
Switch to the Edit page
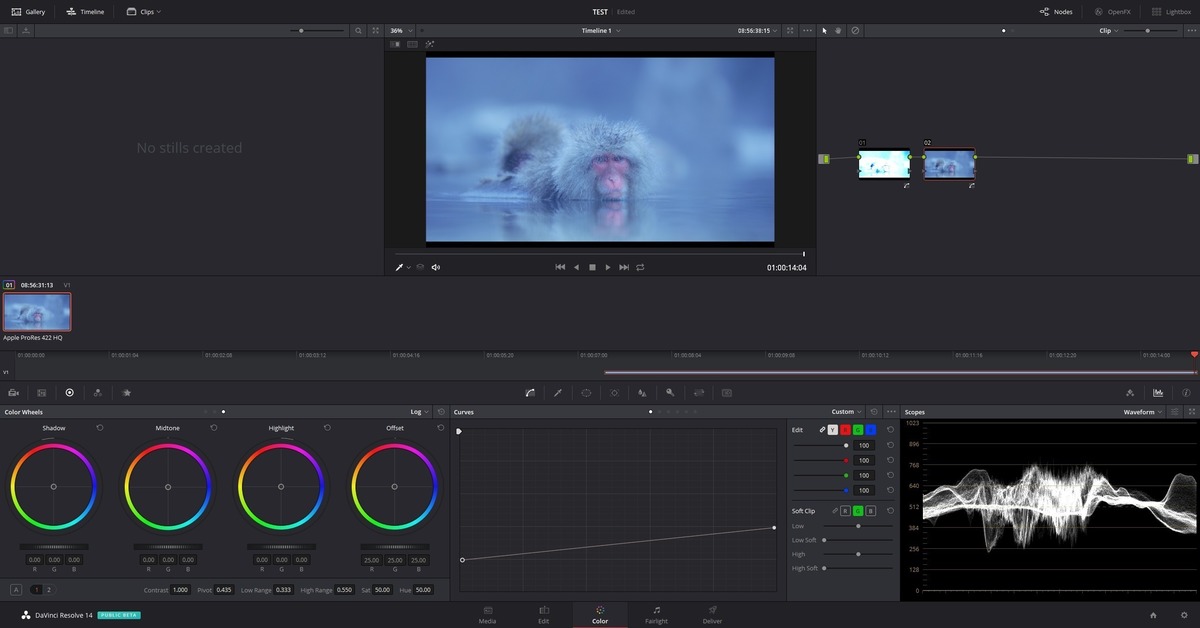pyautogui.click(x=543, y=614)
